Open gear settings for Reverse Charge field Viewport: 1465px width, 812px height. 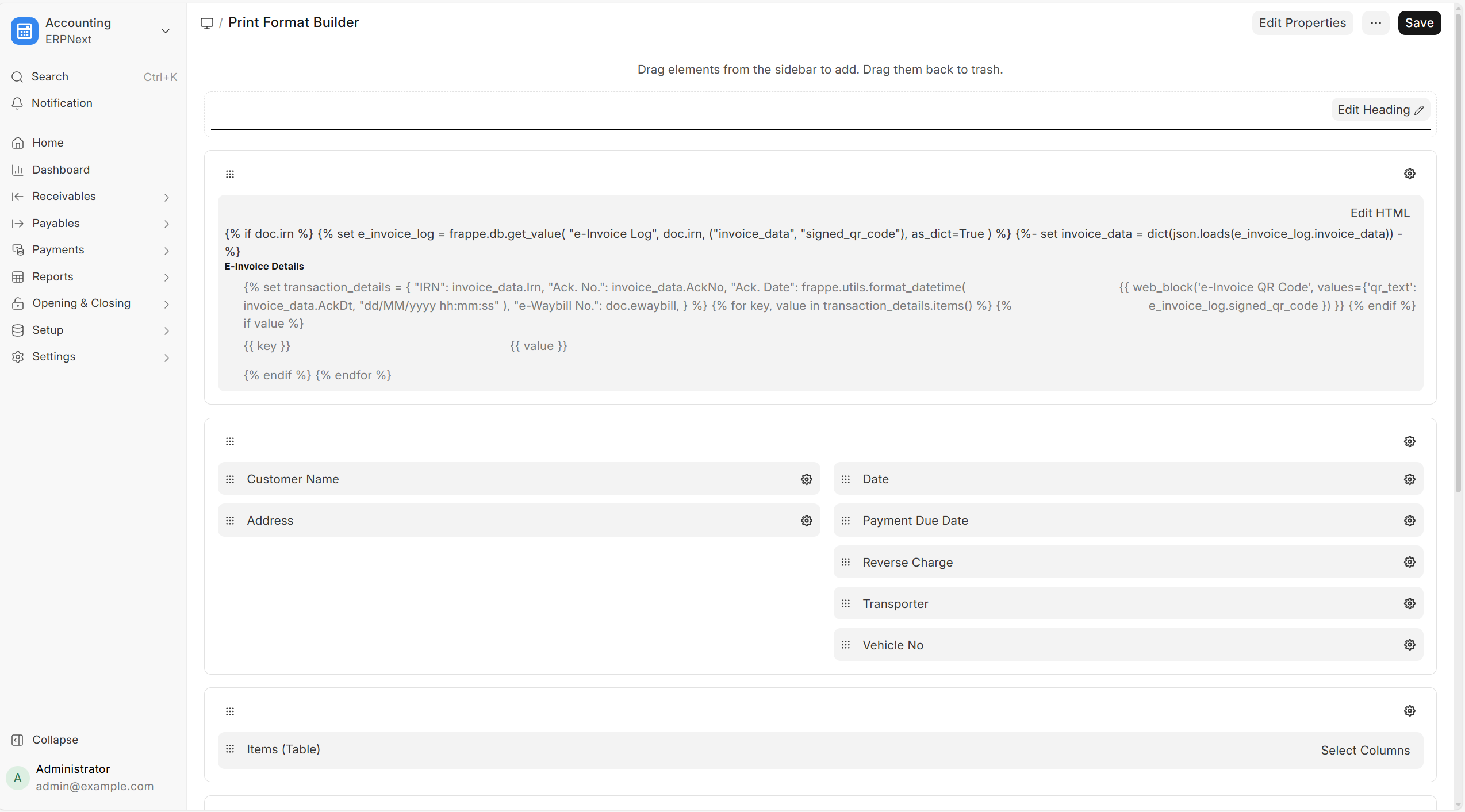[x=1409, y=562]
